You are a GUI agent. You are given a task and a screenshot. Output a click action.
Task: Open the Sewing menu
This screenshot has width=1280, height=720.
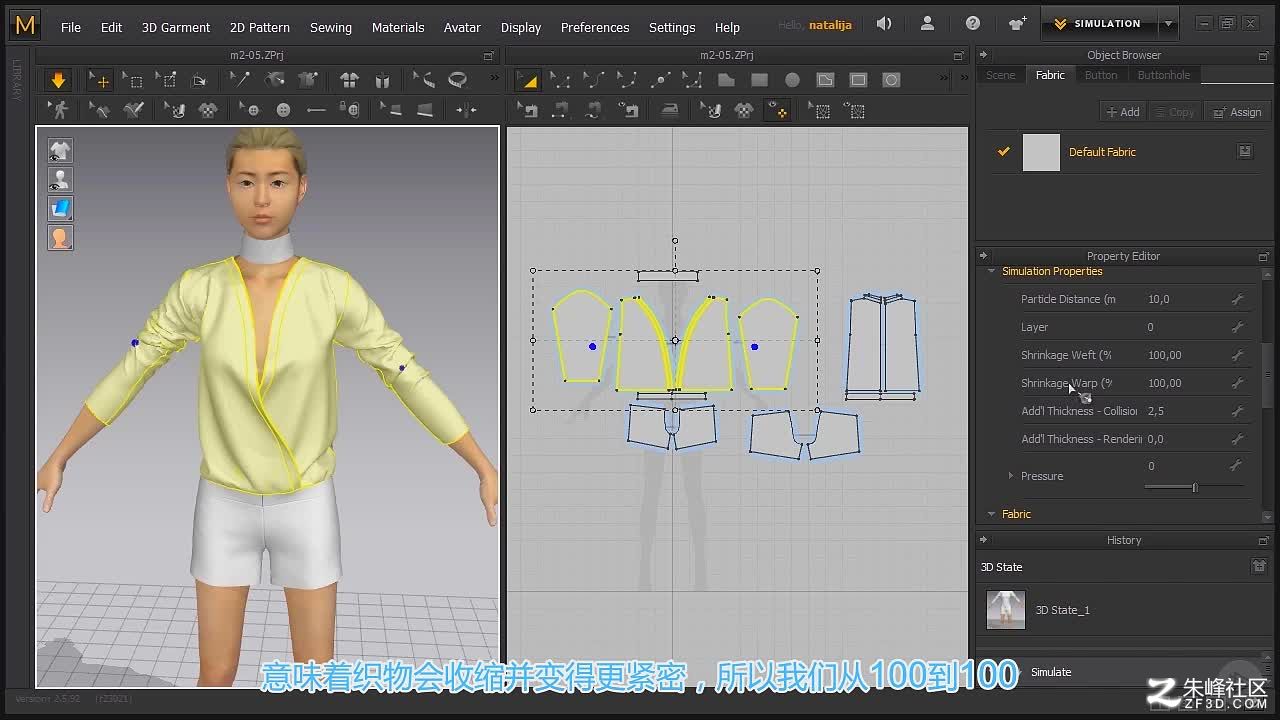(331, 27)
